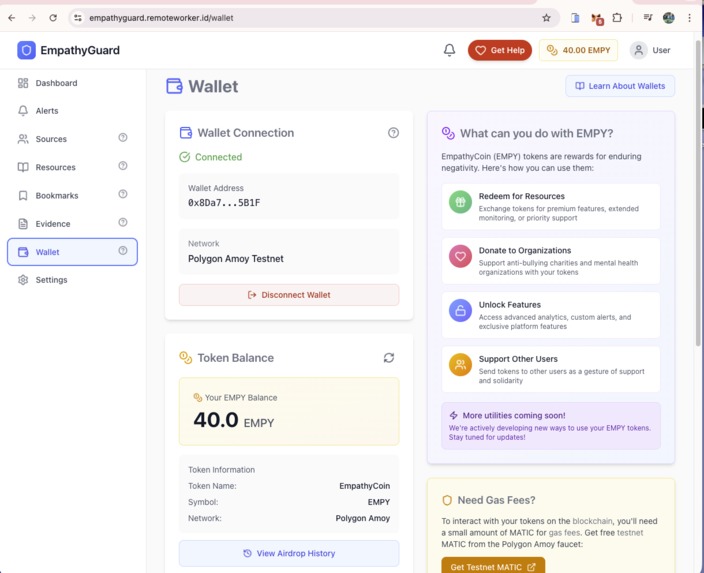
Task: Click help icon next to Evidence
Action: [123, 222]
